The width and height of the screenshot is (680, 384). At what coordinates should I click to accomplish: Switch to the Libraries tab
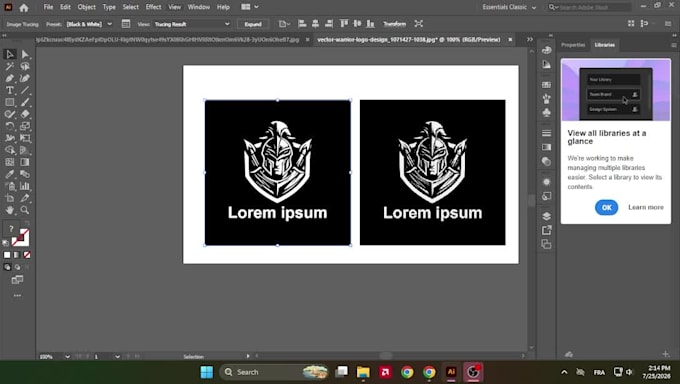(605, 45)
